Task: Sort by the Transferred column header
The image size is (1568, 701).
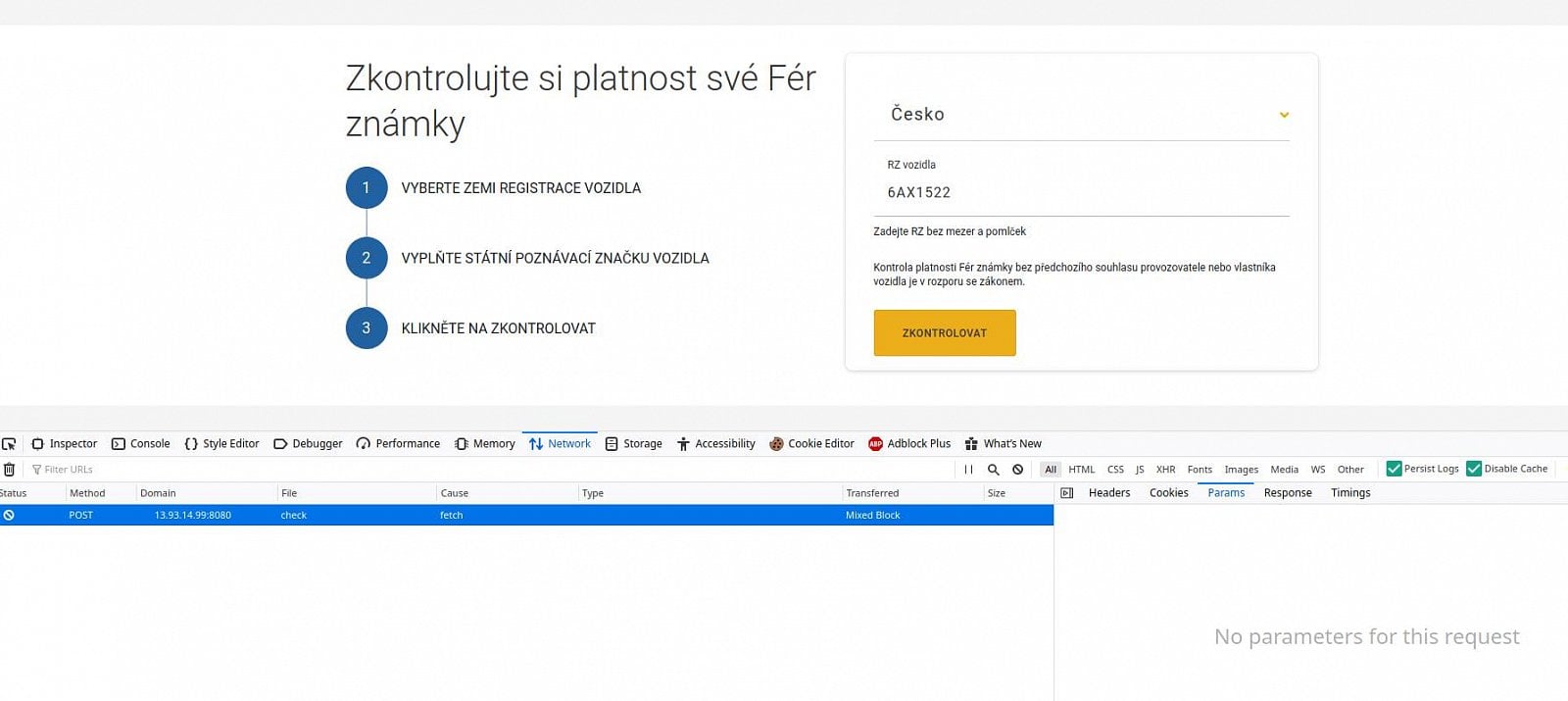Action: point(912,493)
